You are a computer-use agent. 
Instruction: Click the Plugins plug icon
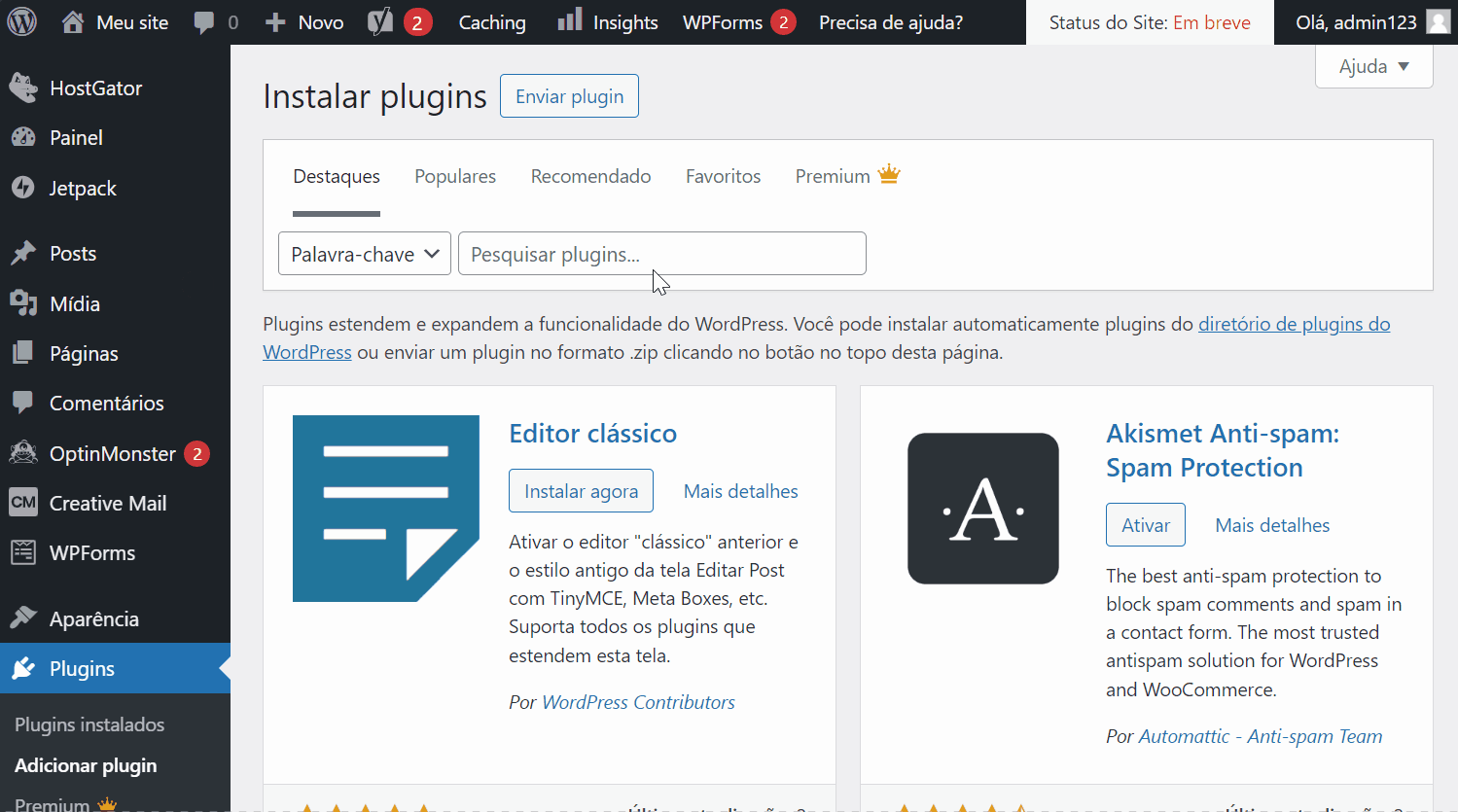coord(23,668)
